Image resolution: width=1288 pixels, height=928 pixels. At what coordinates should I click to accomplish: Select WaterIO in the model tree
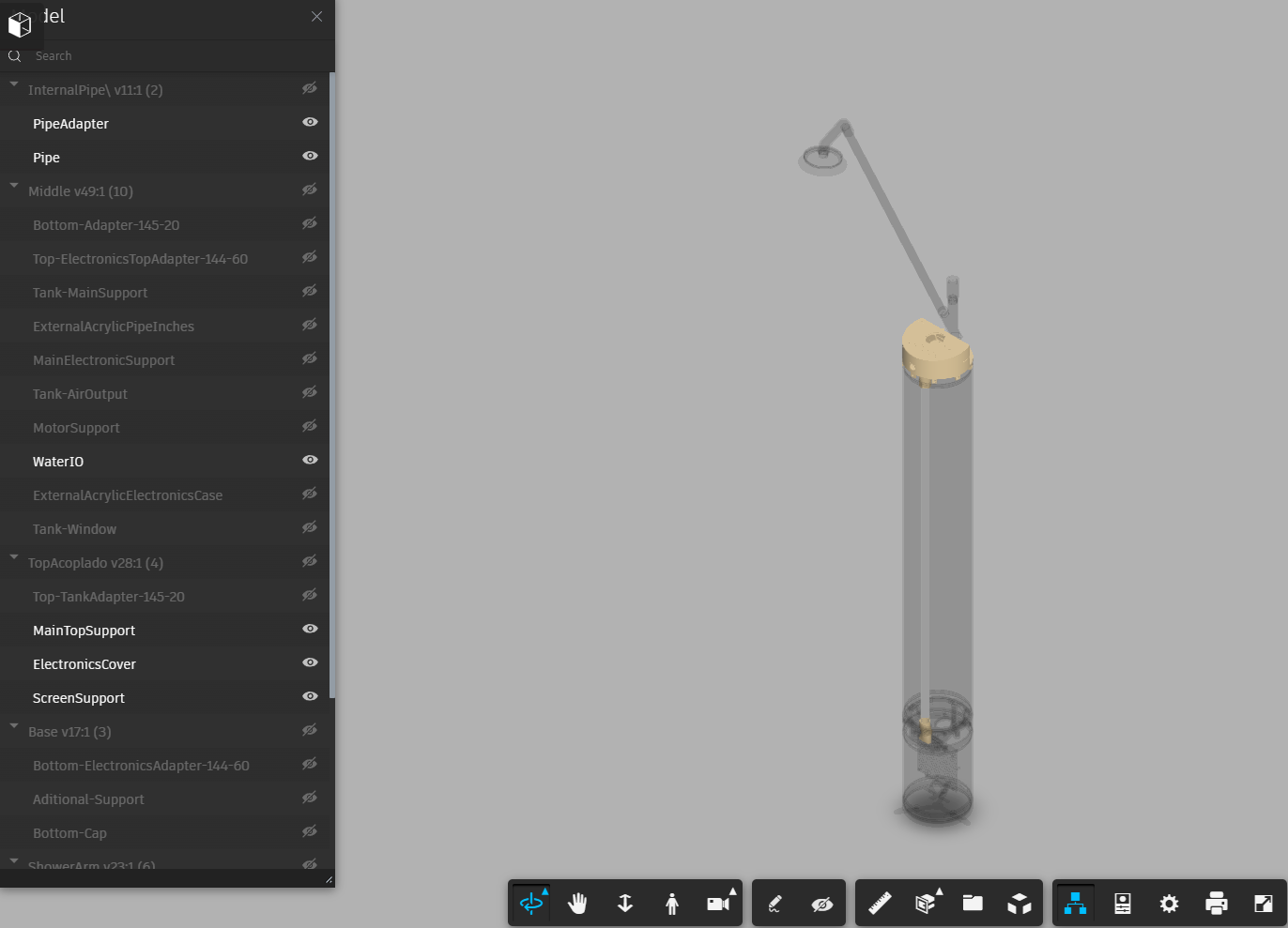pyautogui.click(x=58, y=462)
